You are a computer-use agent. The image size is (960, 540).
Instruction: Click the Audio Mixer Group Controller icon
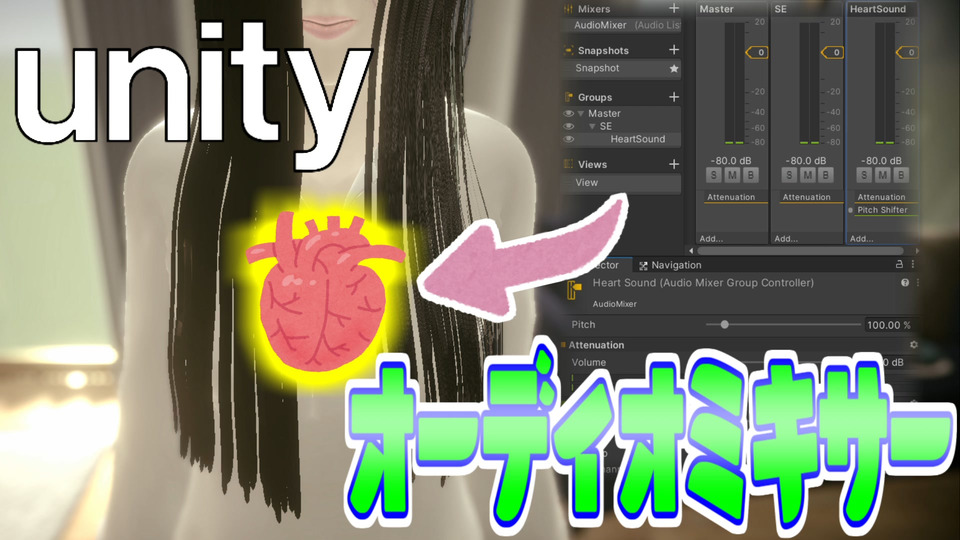point(574,290)
